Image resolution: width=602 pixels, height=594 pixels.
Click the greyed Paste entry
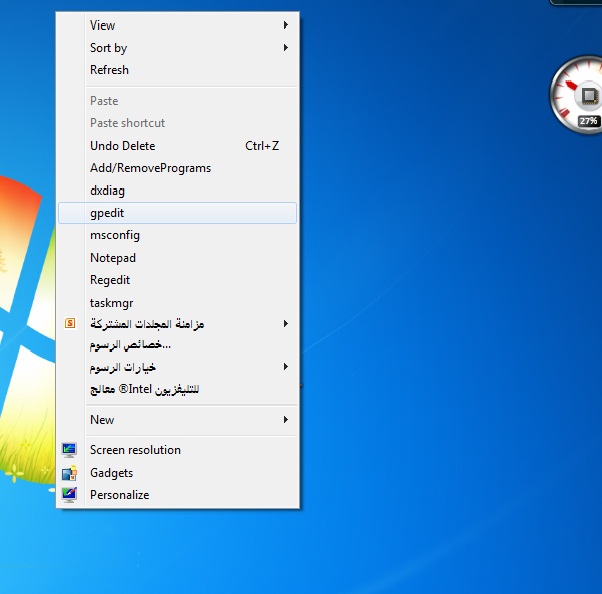pos(177,101)
